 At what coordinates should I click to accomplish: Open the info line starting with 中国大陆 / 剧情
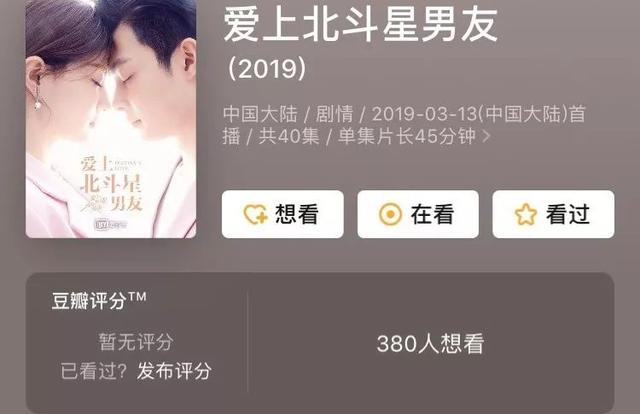point(404,125)
